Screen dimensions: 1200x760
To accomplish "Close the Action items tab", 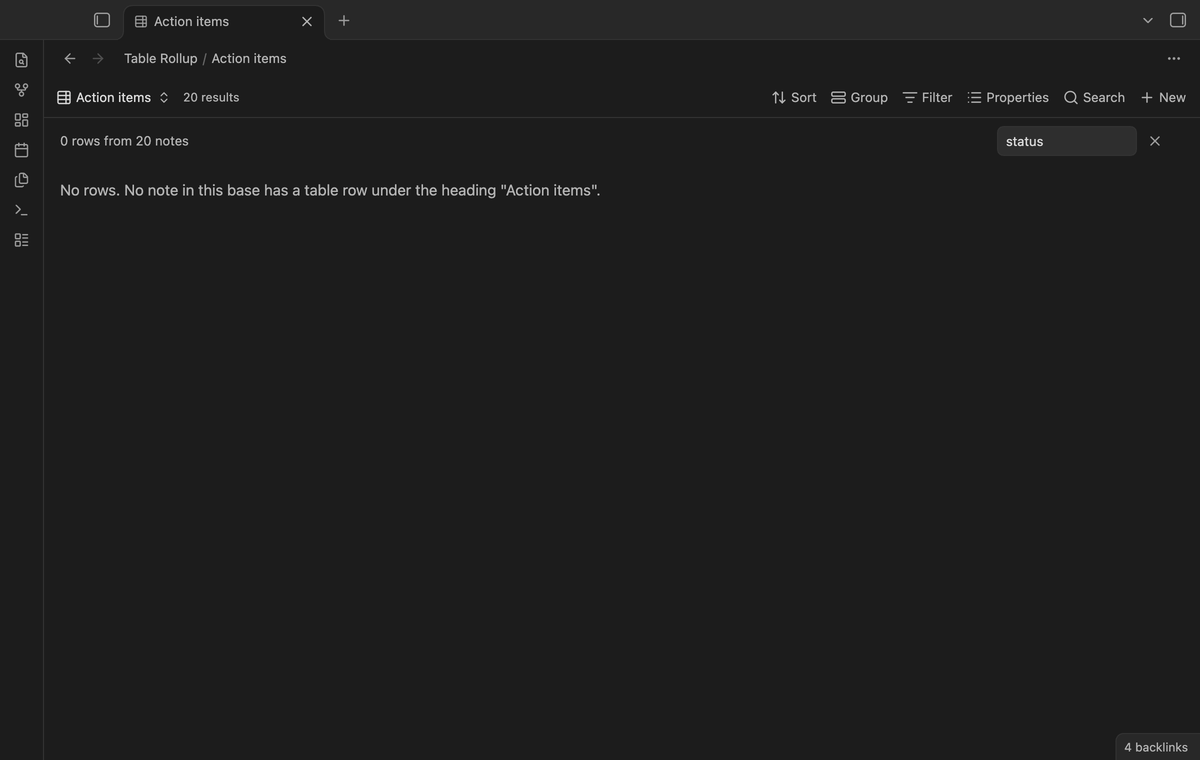I will (307, 21).
